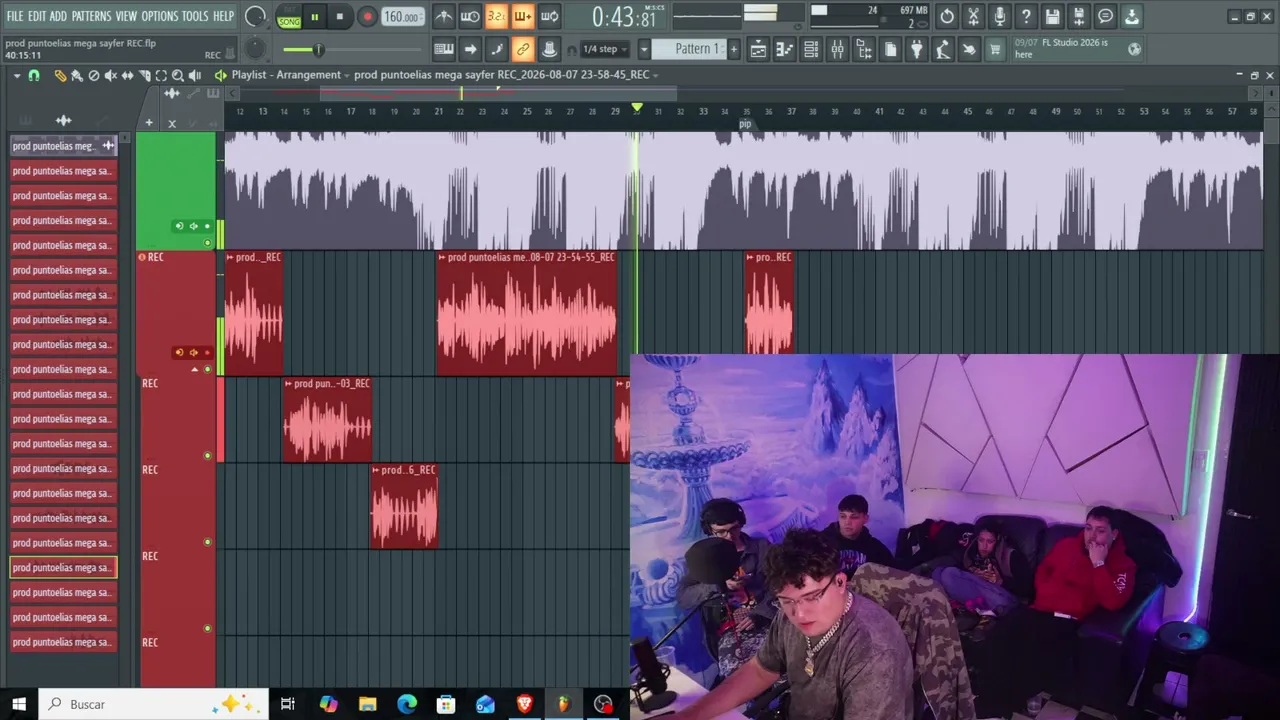The width and height of the screenshot is (1280, 720).
Task: Open the Mixer view icon
Action: tap(837, 49)
